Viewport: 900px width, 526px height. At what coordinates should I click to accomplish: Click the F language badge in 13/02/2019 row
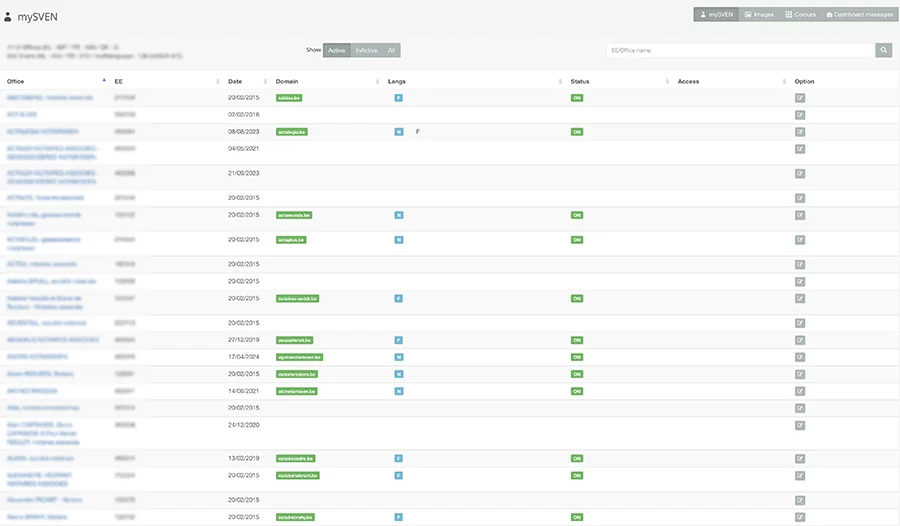(398, 458)
